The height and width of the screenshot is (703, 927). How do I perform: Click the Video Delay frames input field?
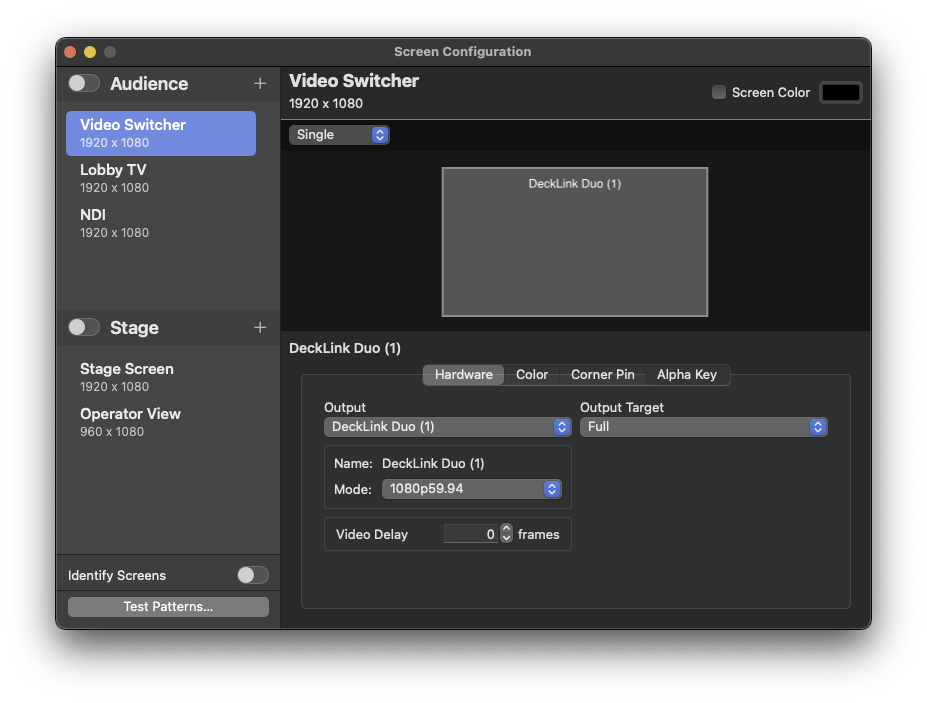(x=470, y=534)
